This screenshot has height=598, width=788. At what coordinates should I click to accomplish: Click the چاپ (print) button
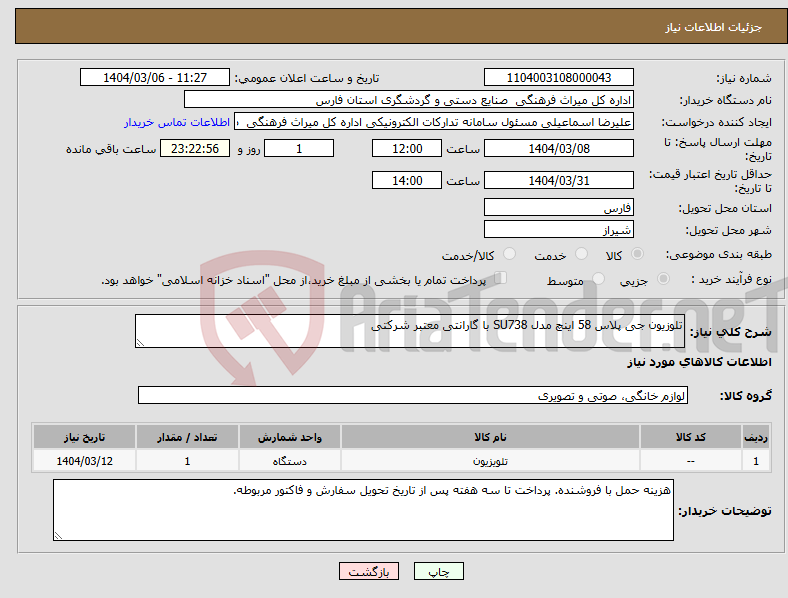point(438,571)
